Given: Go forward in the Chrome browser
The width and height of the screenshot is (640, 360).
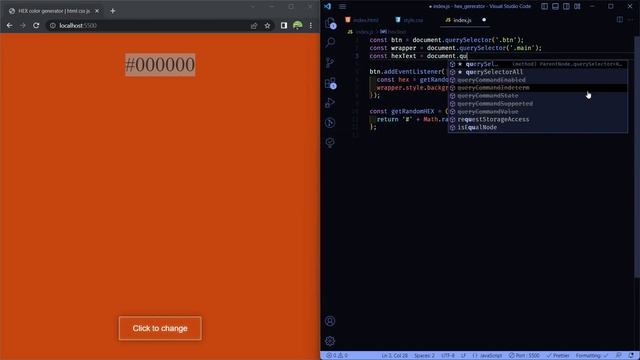Looking at the screenshot, I should point(23,25).
